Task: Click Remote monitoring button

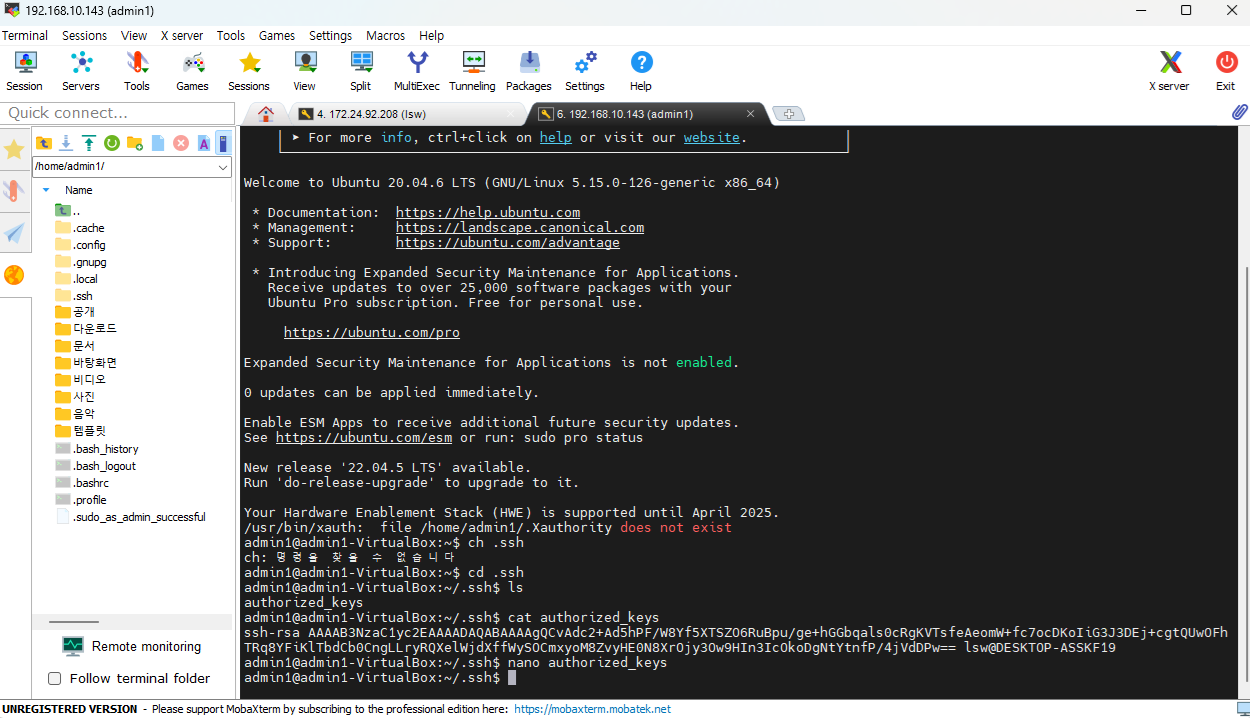Action: [x=131, y=647]
